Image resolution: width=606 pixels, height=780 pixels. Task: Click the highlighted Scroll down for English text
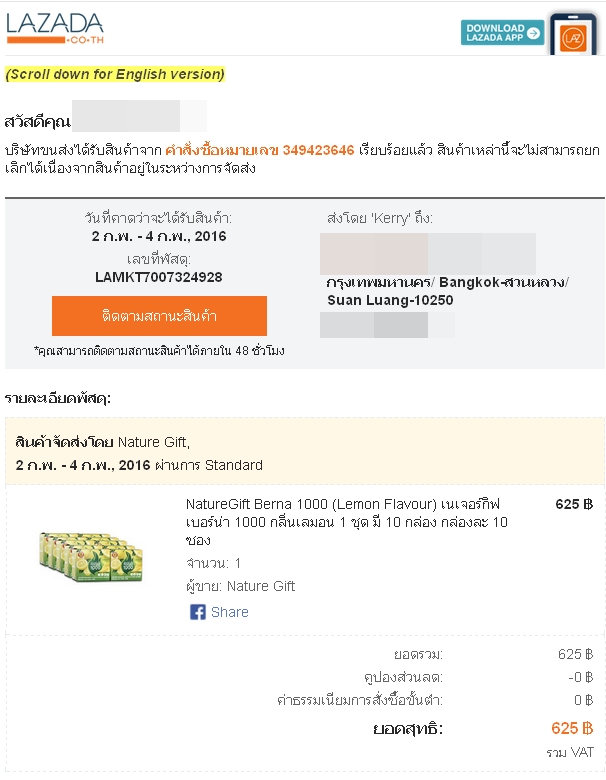115,74
